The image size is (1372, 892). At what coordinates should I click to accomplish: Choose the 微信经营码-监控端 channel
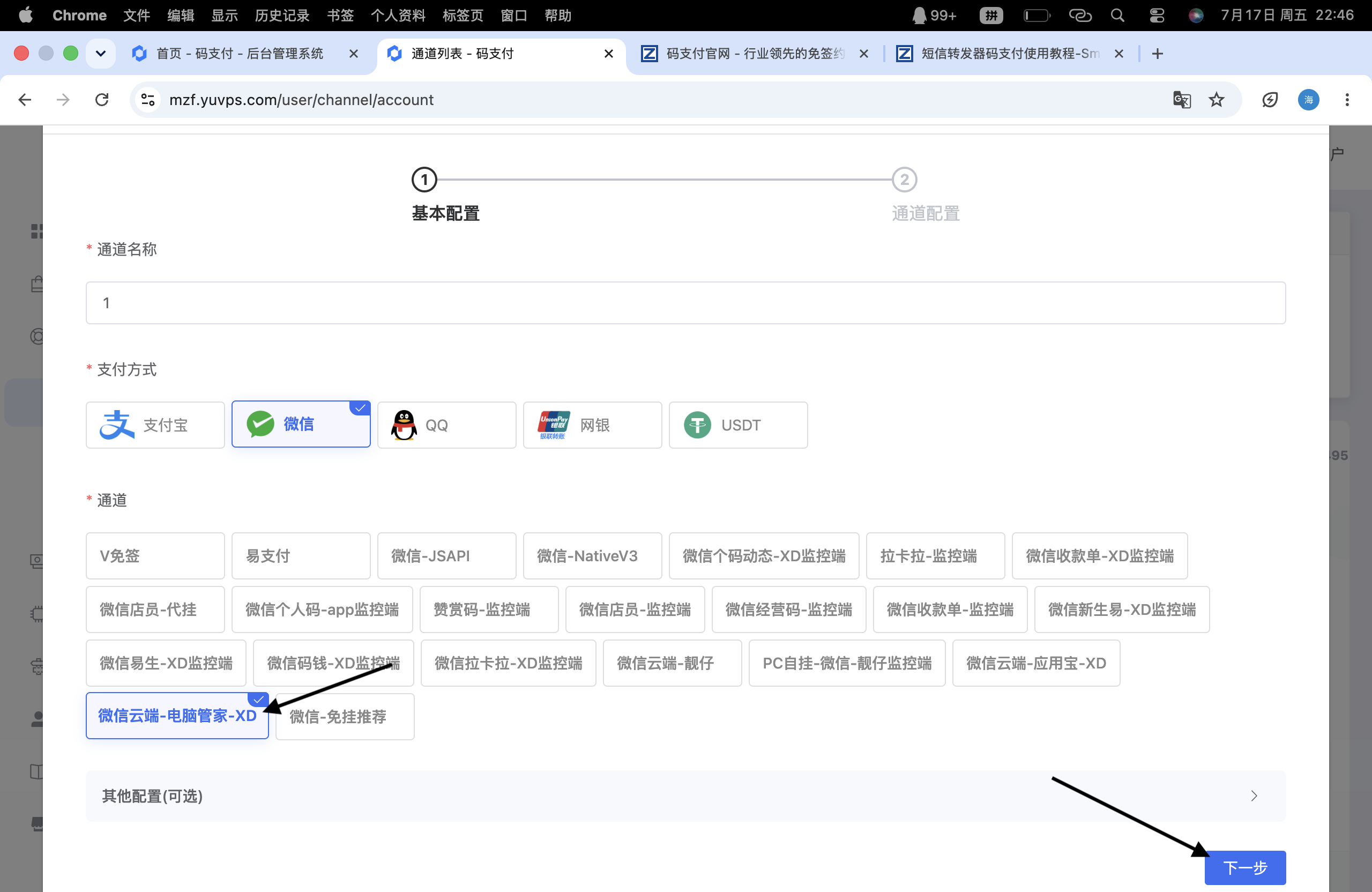pos(788,609)
